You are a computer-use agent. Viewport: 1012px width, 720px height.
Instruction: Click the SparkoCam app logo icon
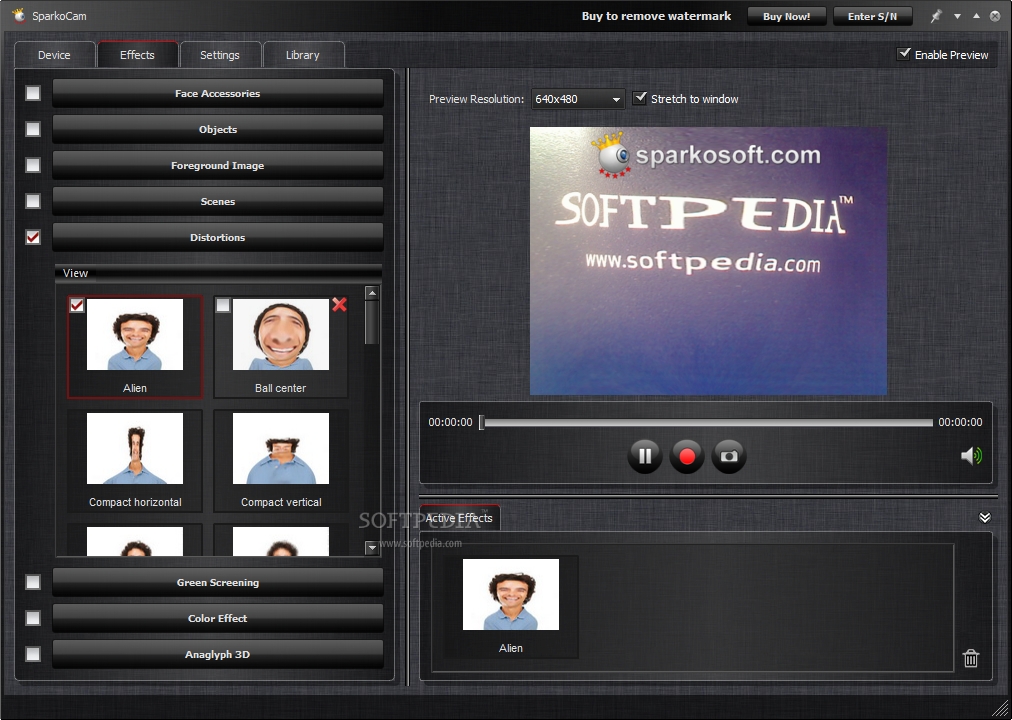19,15
